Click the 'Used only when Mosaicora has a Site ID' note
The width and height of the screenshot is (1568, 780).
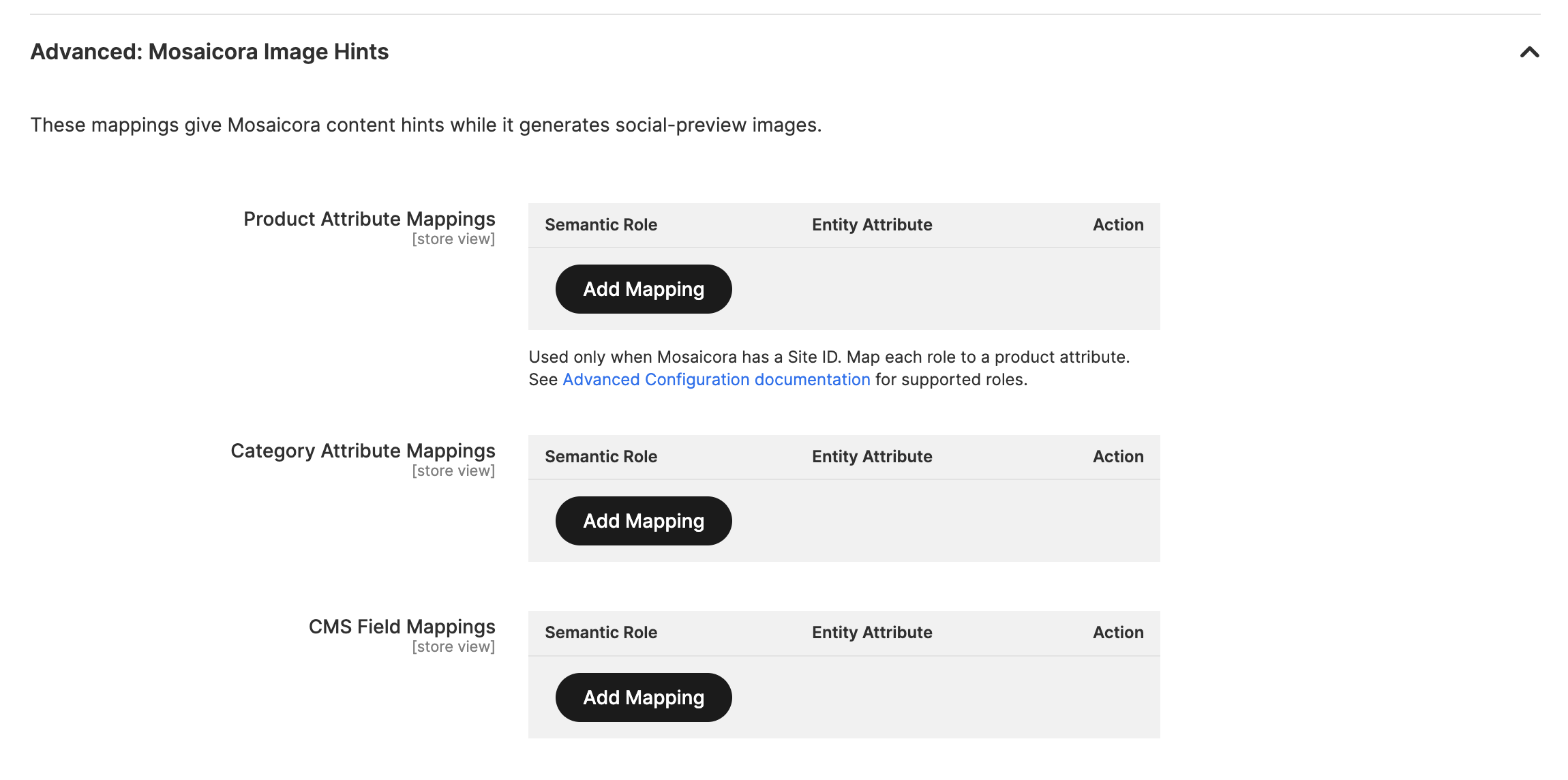pyautogui.click(x=829, y=368)
